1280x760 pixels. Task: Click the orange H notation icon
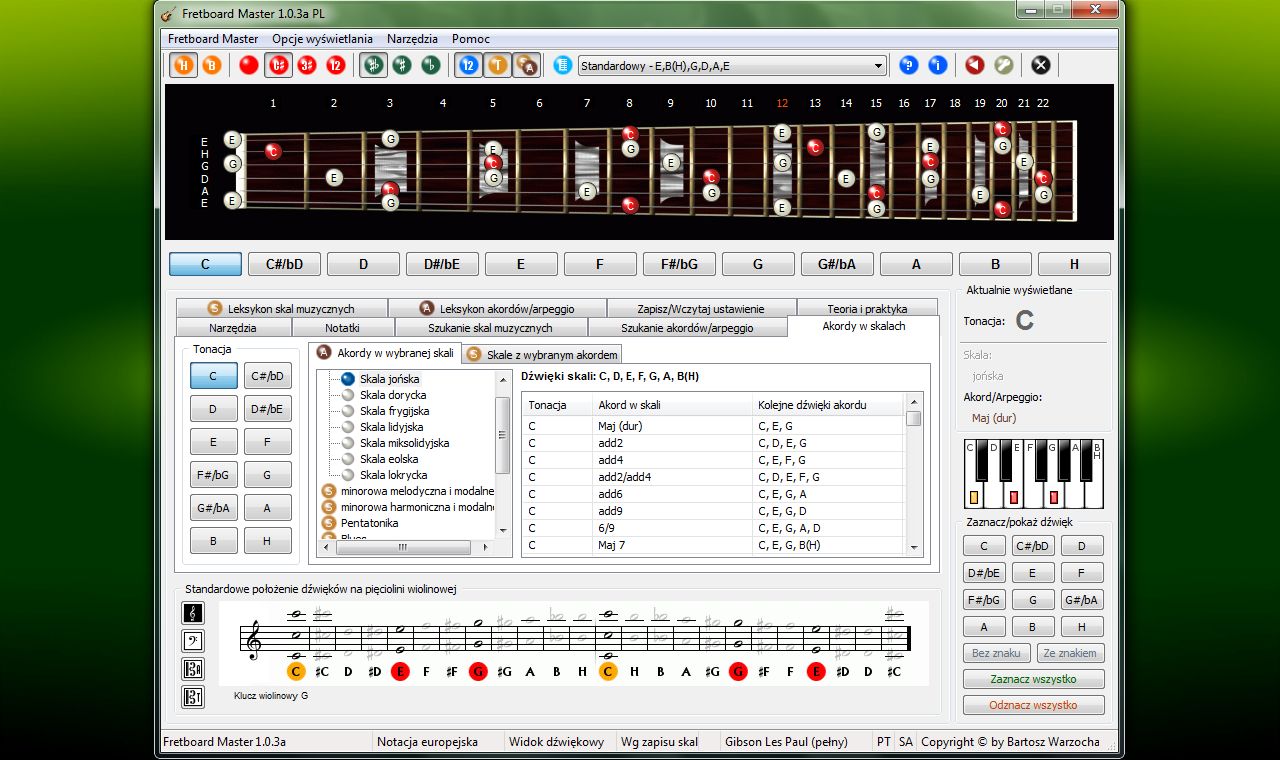[184, 65]
